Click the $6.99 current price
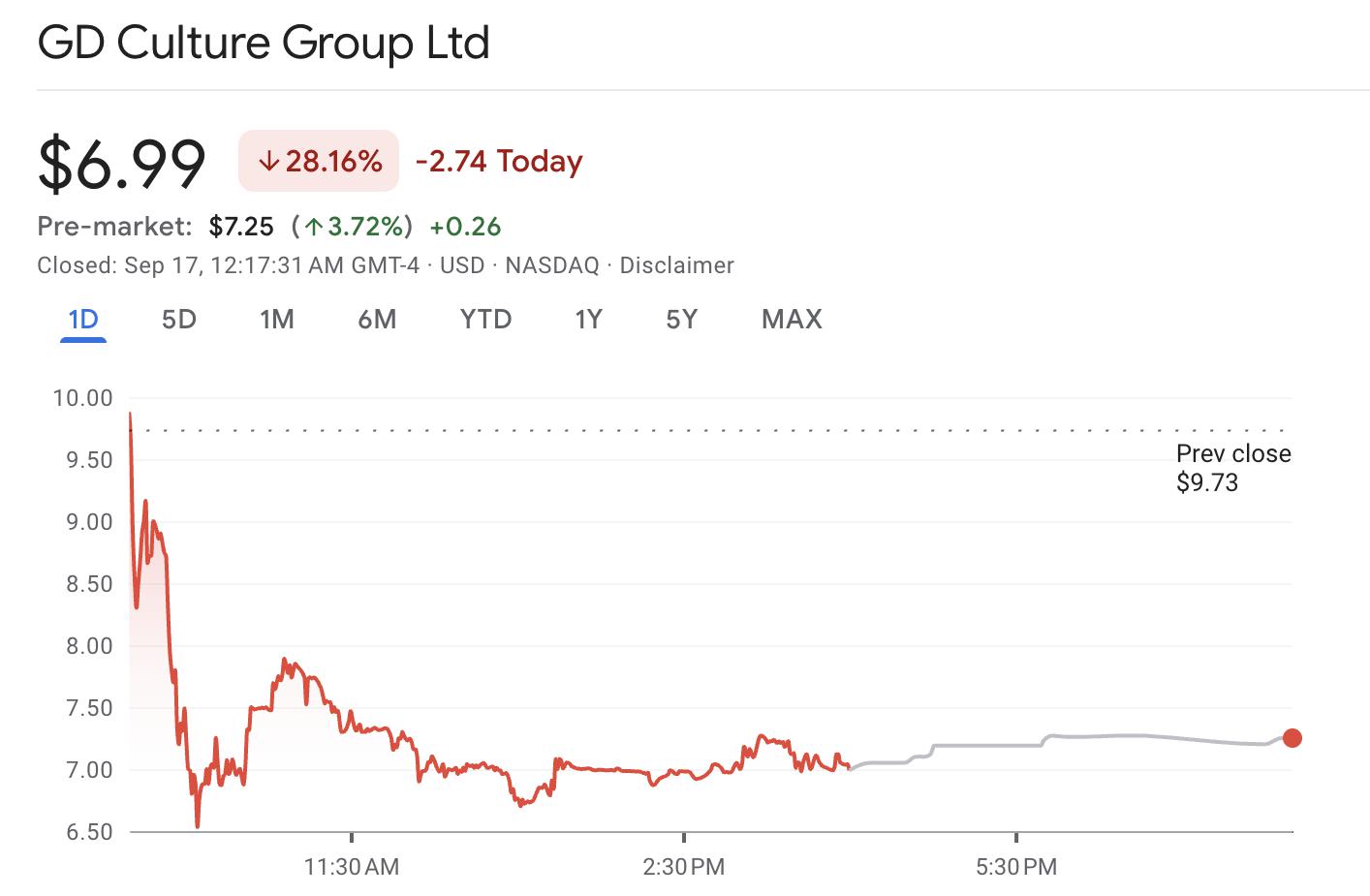This screenshot has width=1370, height=896. [x=122, y=163]
